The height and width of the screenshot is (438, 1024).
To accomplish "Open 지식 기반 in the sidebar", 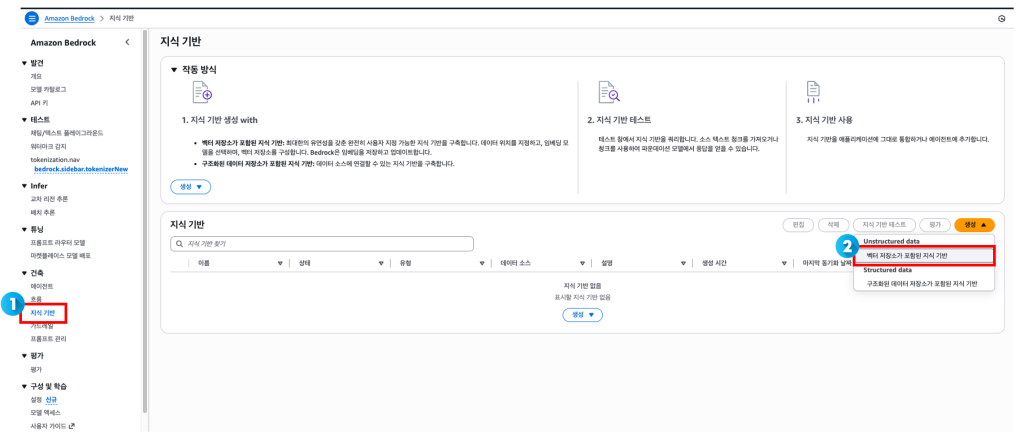I will coord(43,313).
